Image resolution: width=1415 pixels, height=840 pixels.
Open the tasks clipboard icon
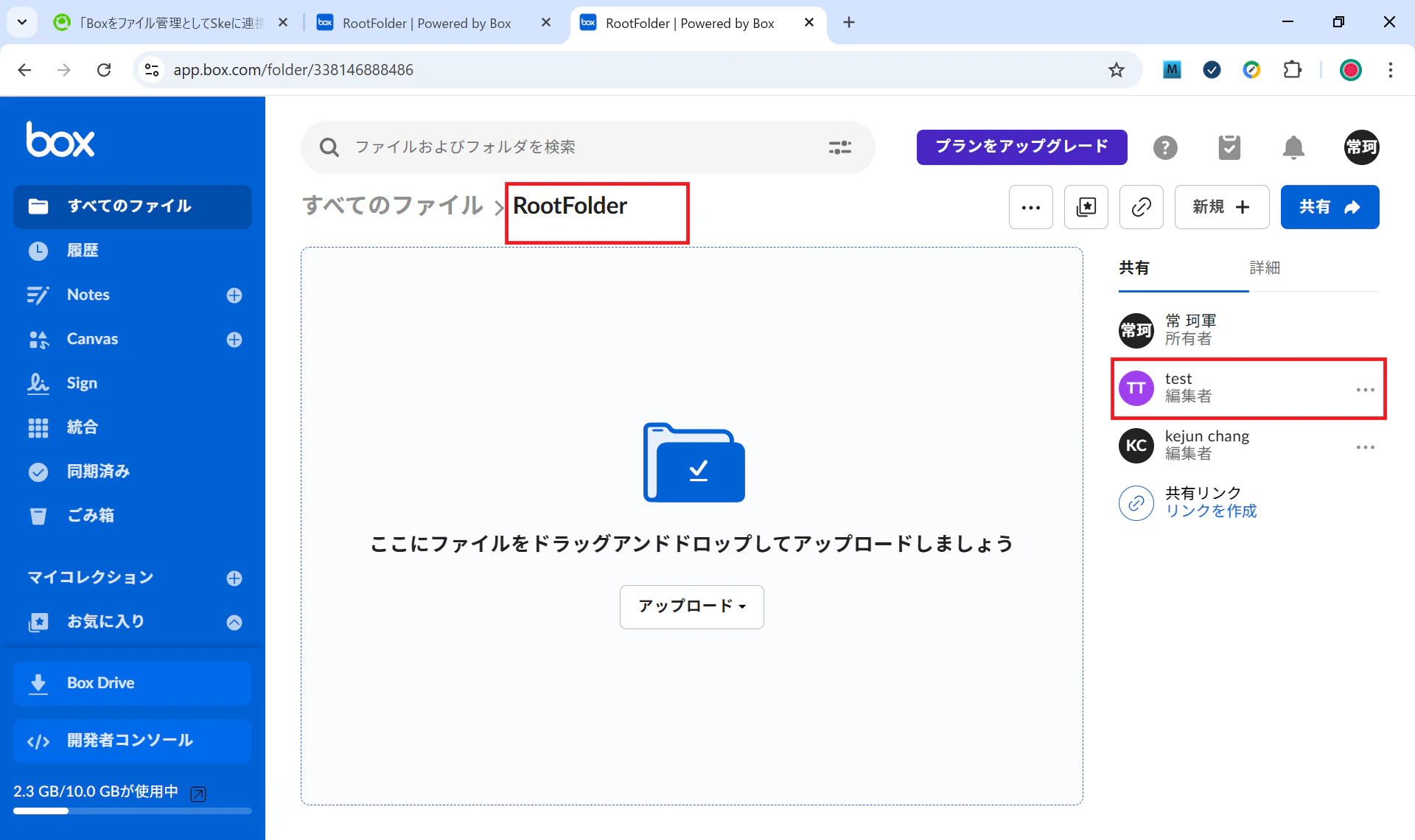point(1229,147)
